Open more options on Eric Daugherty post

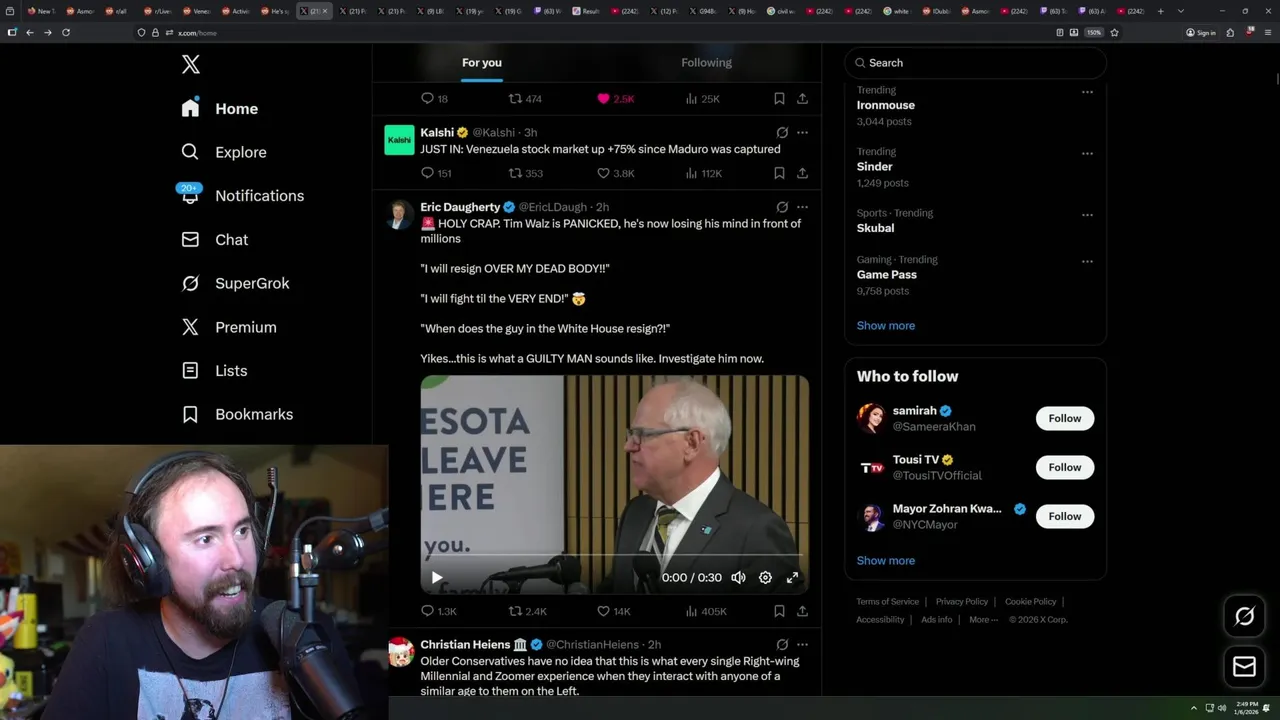point(802,207)
